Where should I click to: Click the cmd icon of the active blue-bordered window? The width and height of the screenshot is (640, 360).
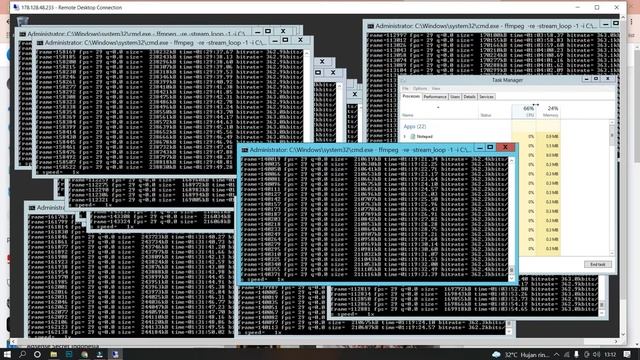pos(244,150)
